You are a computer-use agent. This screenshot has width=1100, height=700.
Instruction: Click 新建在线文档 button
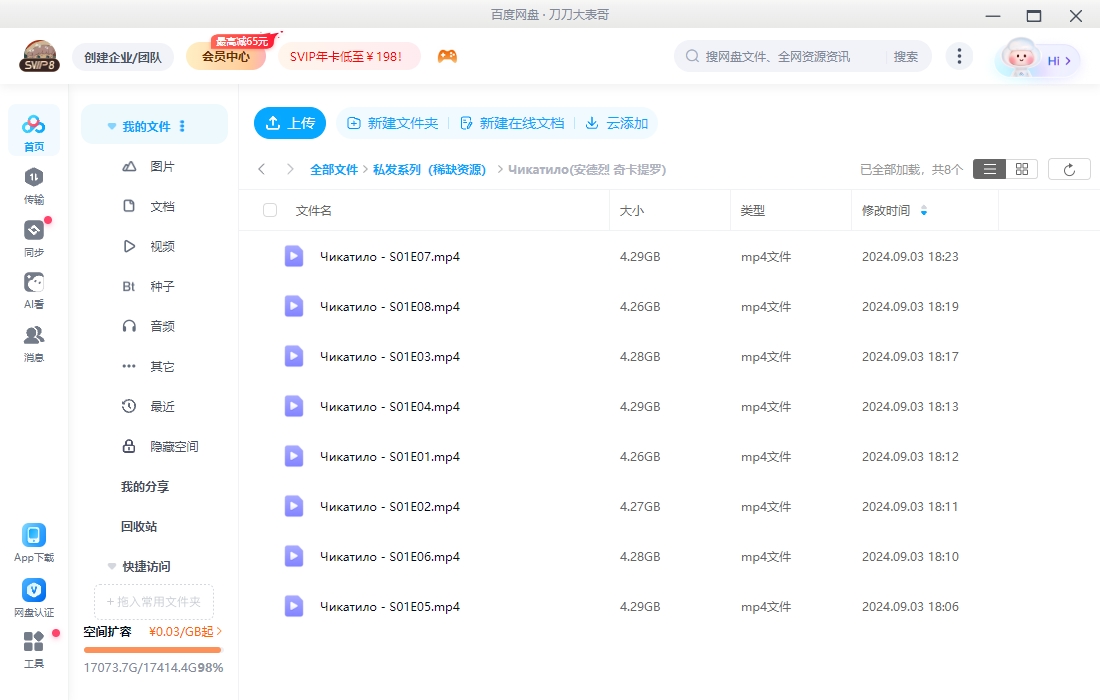pos(512,123)
